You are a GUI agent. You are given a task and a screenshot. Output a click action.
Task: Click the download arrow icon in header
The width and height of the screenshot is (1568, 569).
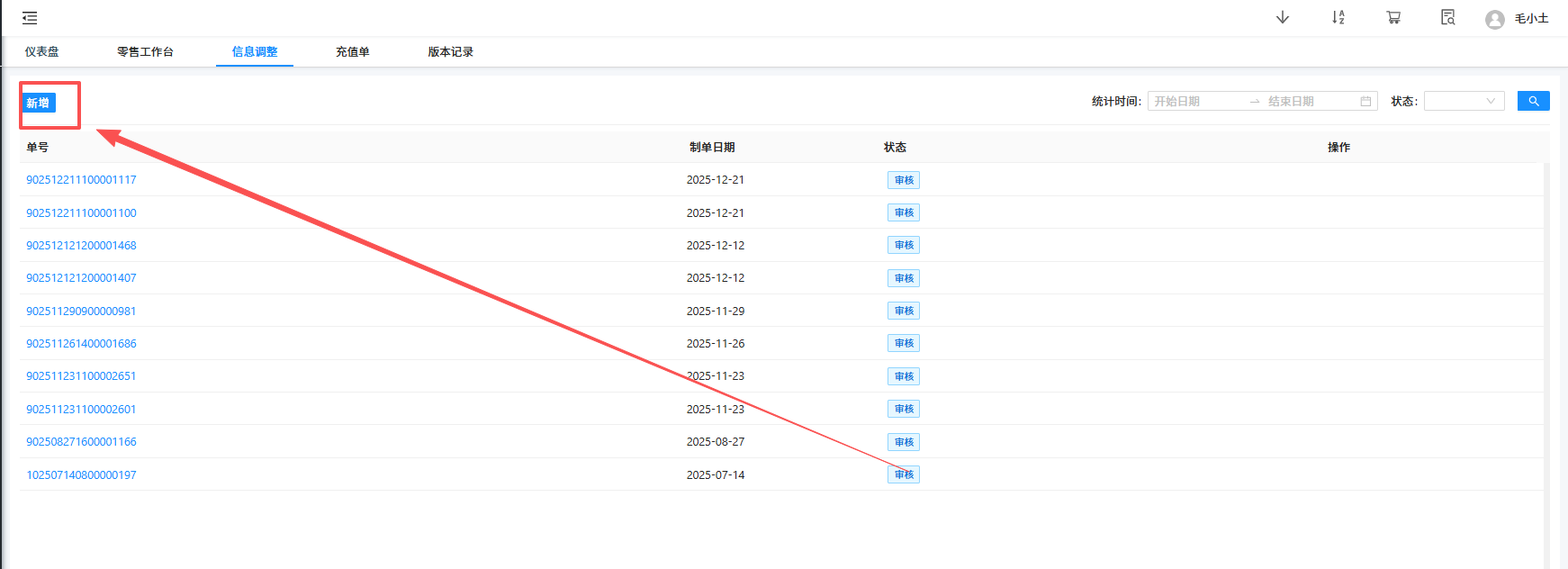pos(1283,18)
